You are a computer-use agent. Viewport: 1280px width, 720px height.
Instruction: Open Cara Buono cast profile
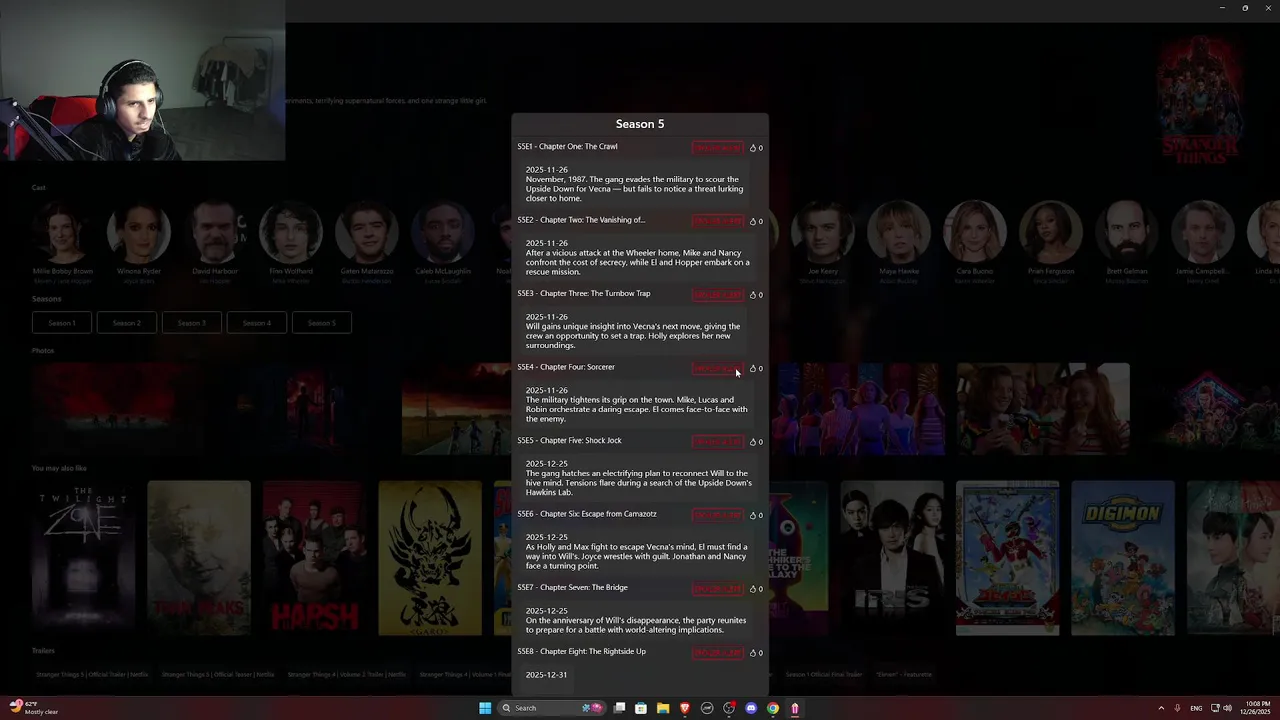975,233
